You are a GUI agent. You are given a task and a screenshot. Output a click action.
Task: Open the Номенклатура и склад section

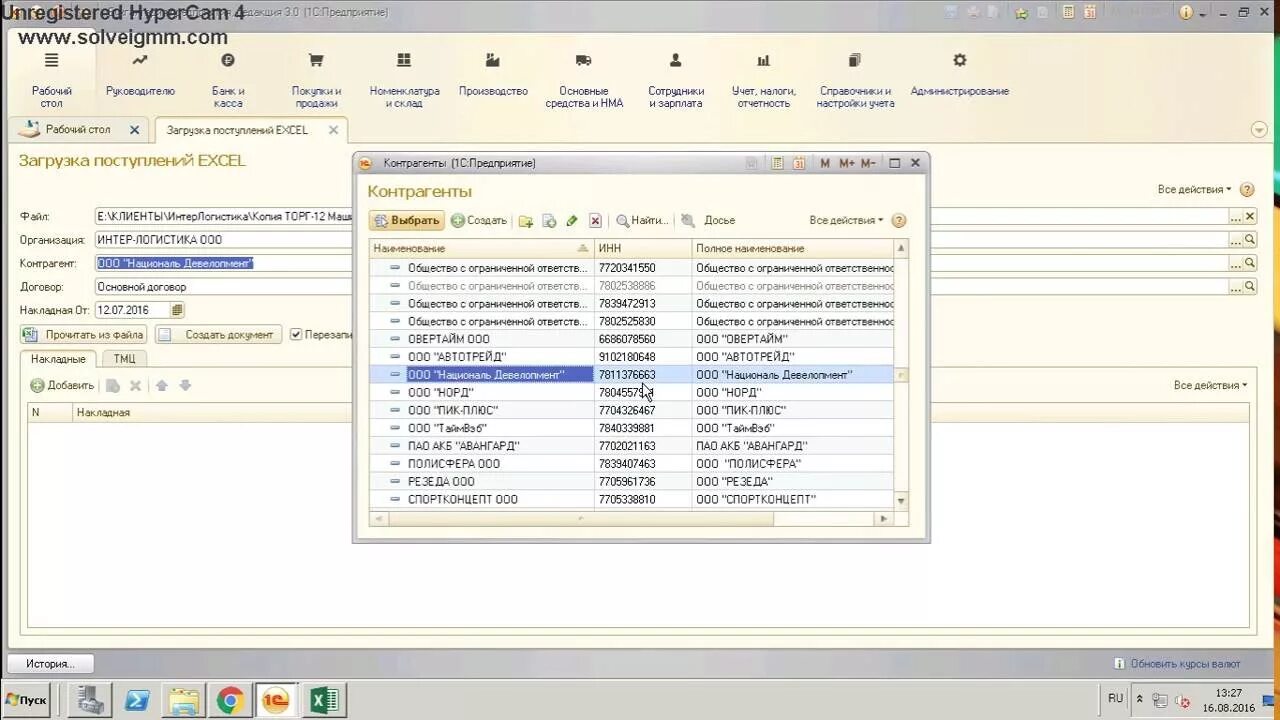(404, 81)
